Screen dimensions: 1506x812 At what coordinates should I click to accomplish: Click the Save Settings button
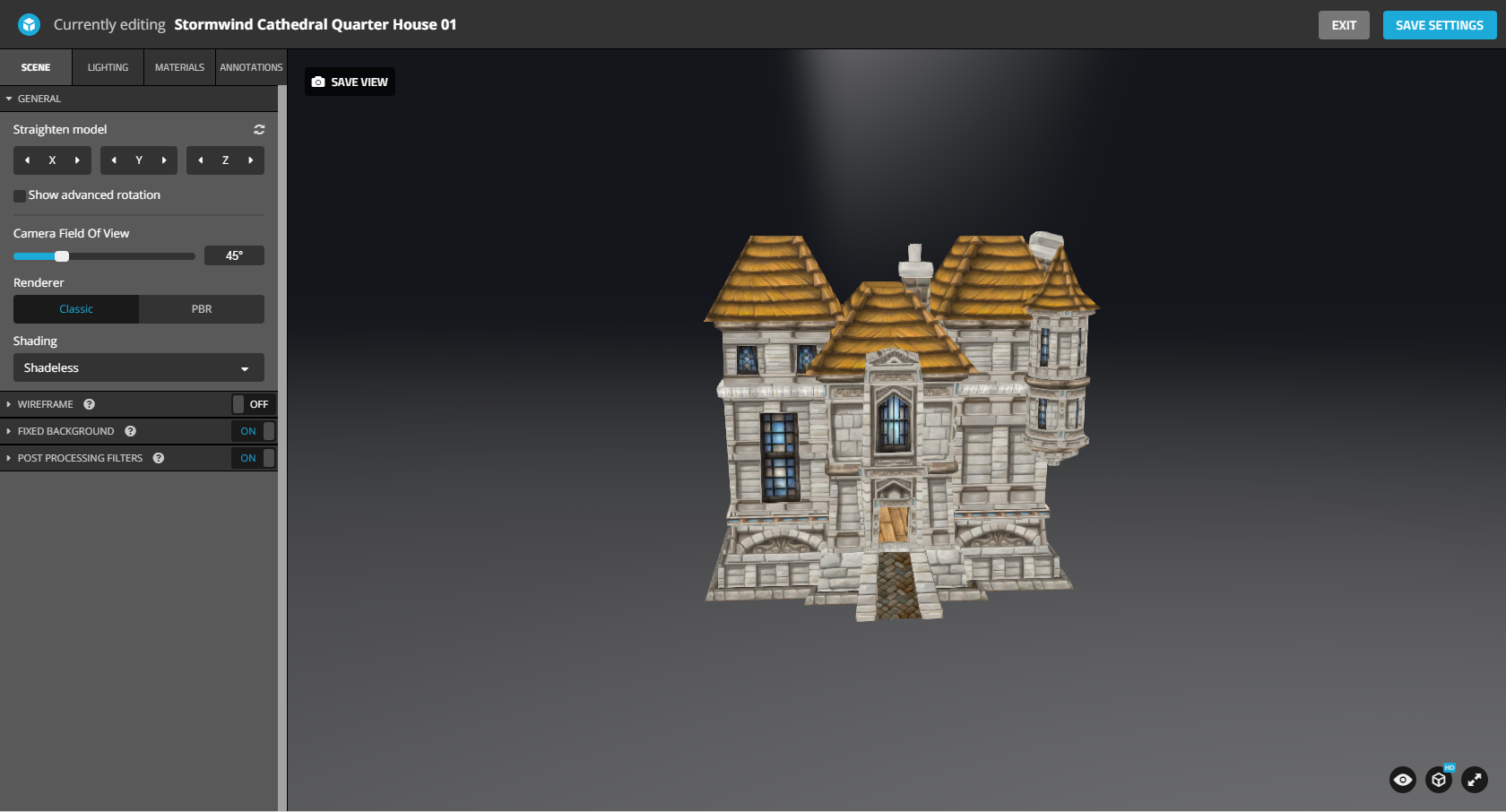click(1440, 25)
